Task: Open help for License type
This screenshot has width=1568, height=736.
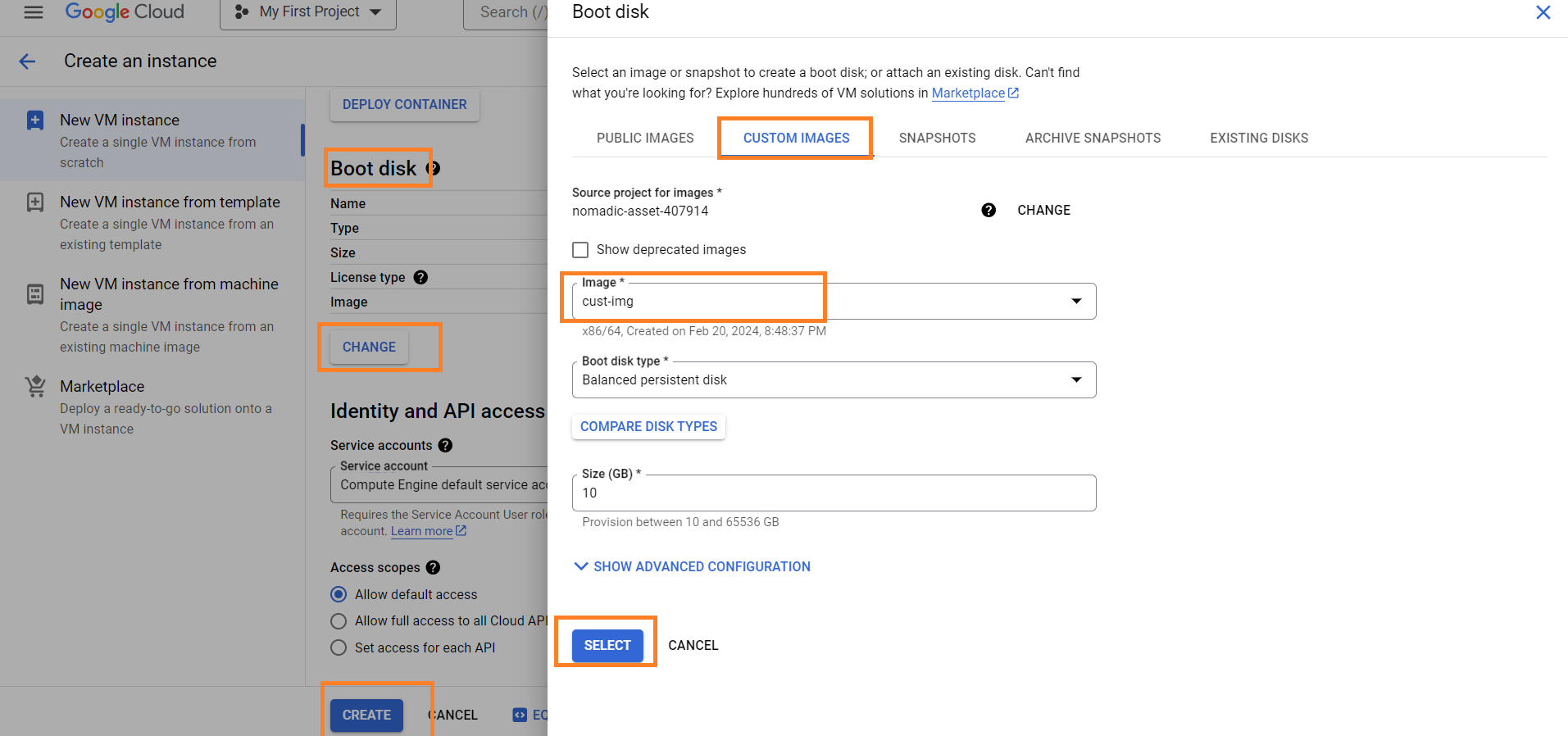Action: pyautogui.click(x=420, y=277)
